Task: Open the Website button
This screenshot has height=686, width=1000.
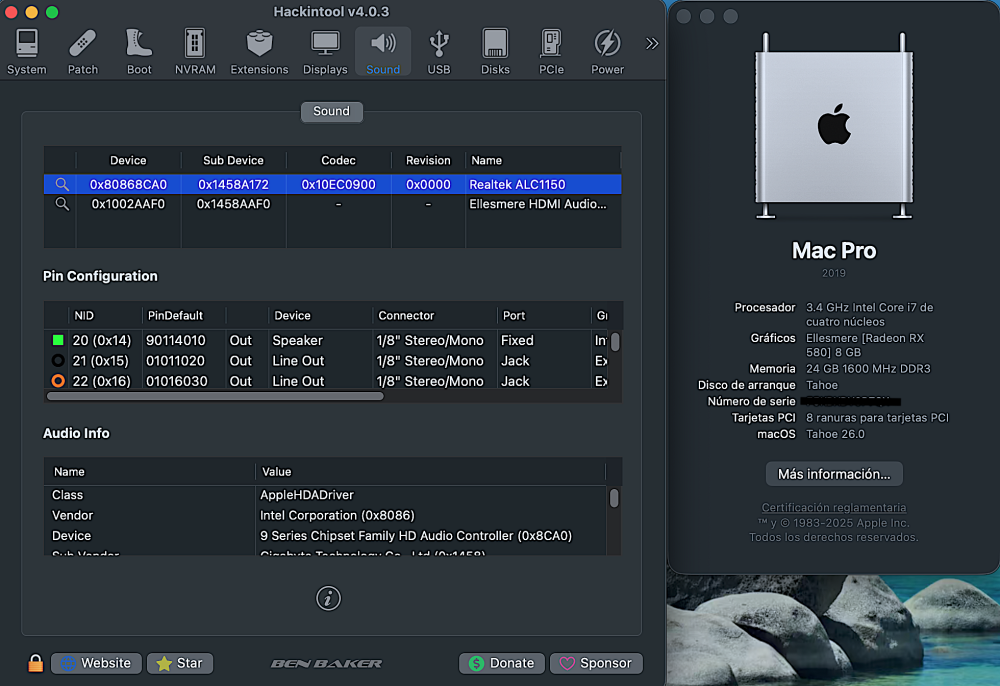Action: click(x=96, y=663)
